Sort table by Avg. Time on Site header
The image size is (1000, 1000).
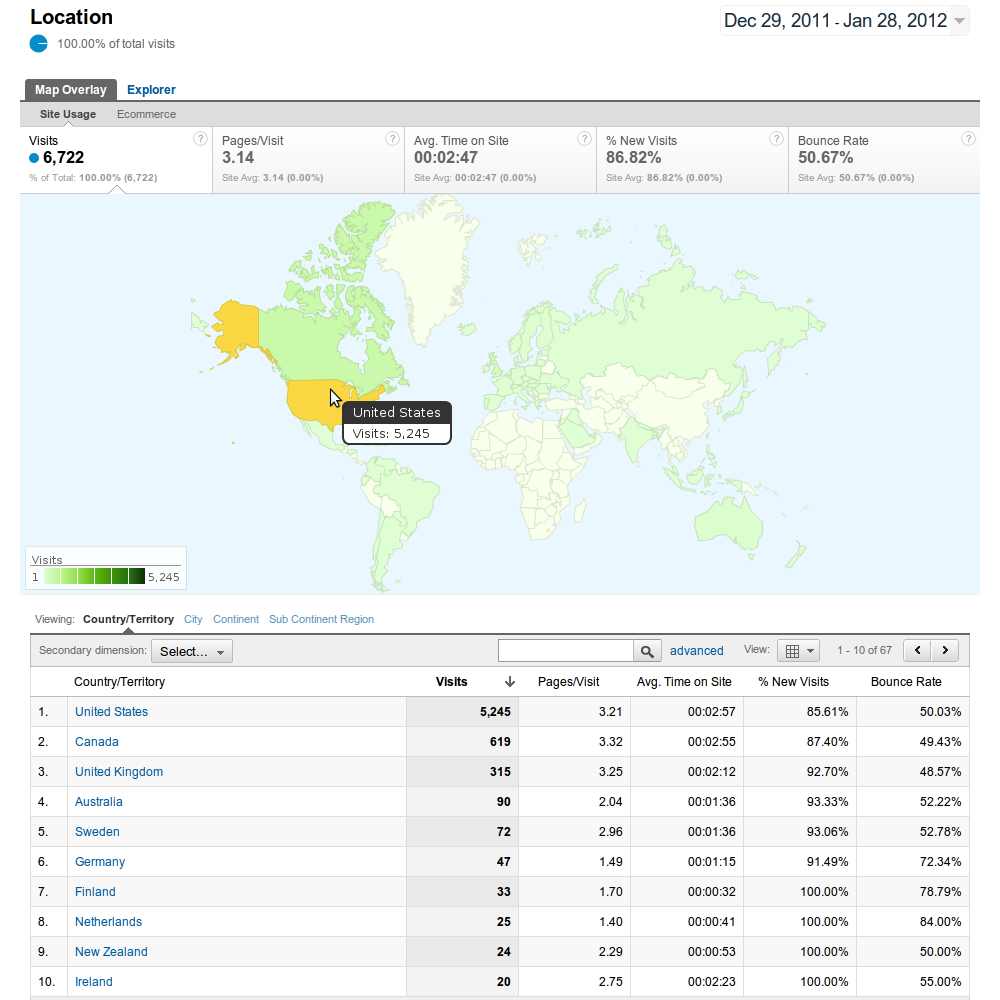coord(684,682)
